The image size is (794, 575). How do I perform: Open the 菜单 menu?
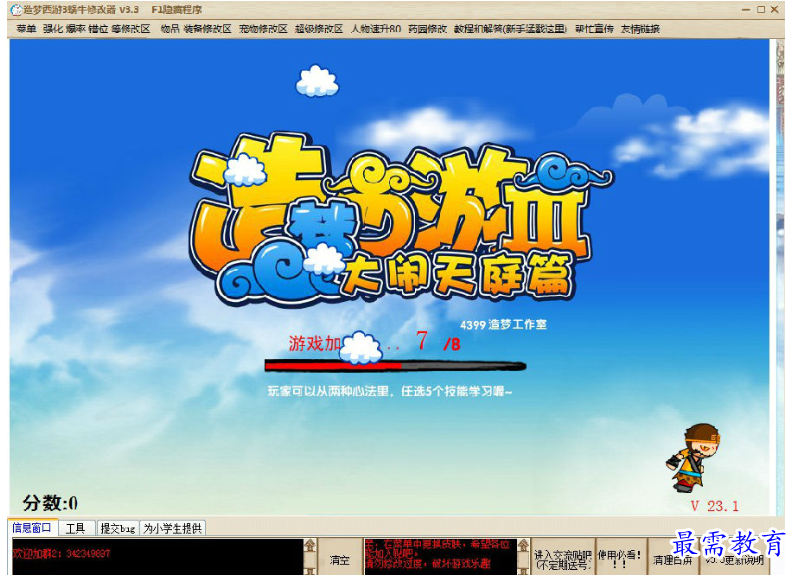coord(26,29)
